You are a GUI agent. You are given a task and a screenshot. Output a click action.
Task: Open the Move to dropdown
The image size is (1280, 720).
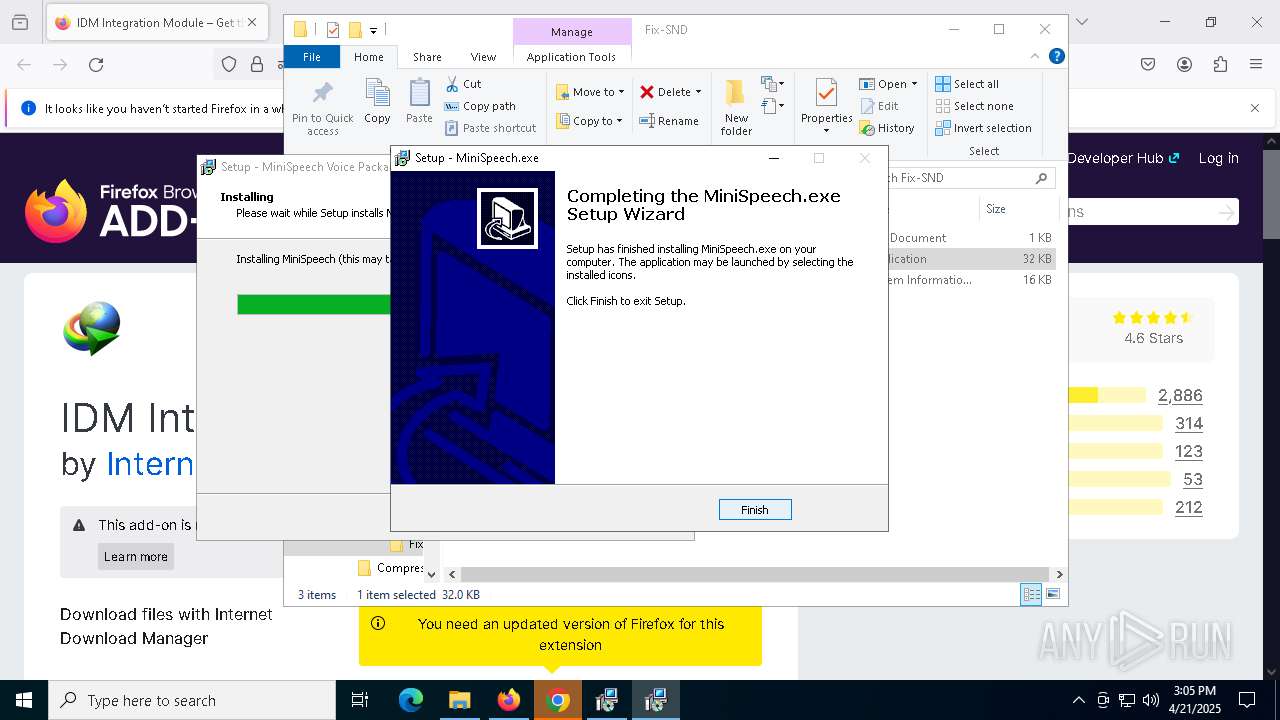click(x=590, y=92)
